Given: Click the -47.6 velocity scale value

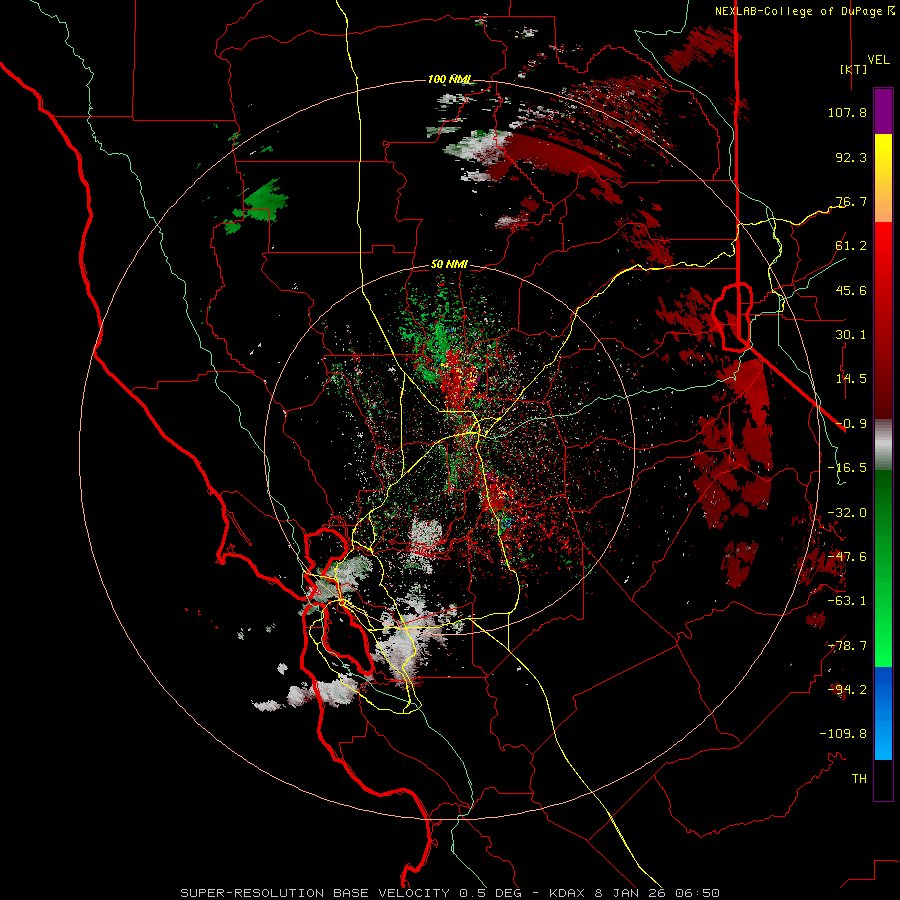Looking at the screenshot, I should [x=847, y=557].
